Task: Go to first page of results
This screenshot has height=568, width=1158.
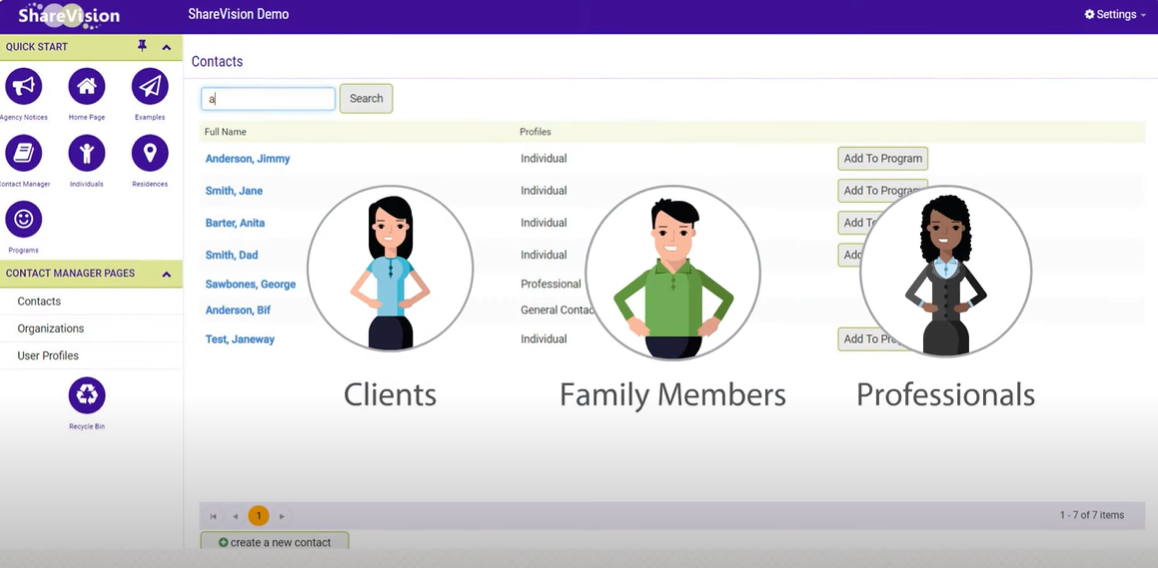Action: (213, 516)
